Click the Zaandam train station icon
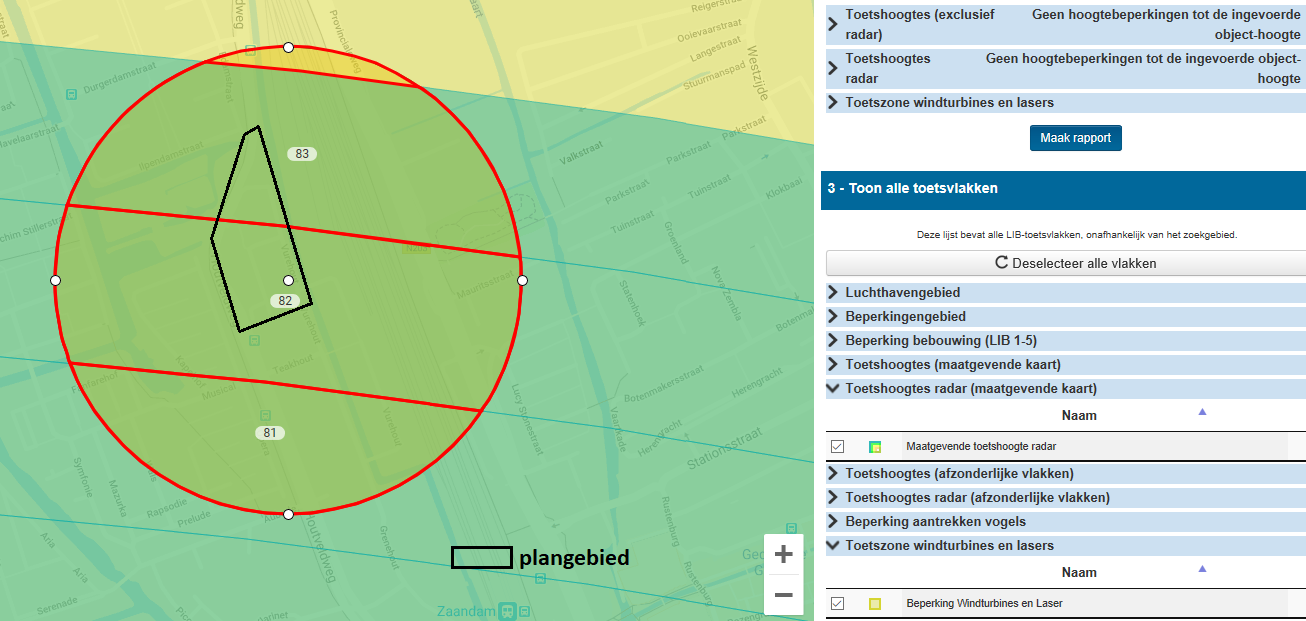The height and width of the screenshot is (621, 1306). tap(508, 610)
